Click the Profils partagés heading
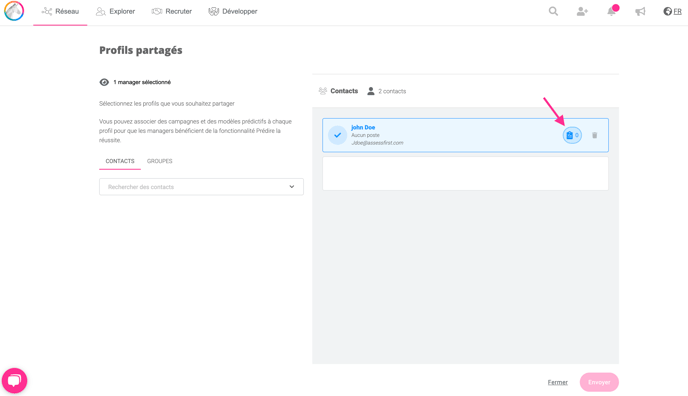688x396 pixels. pos(141,50)
